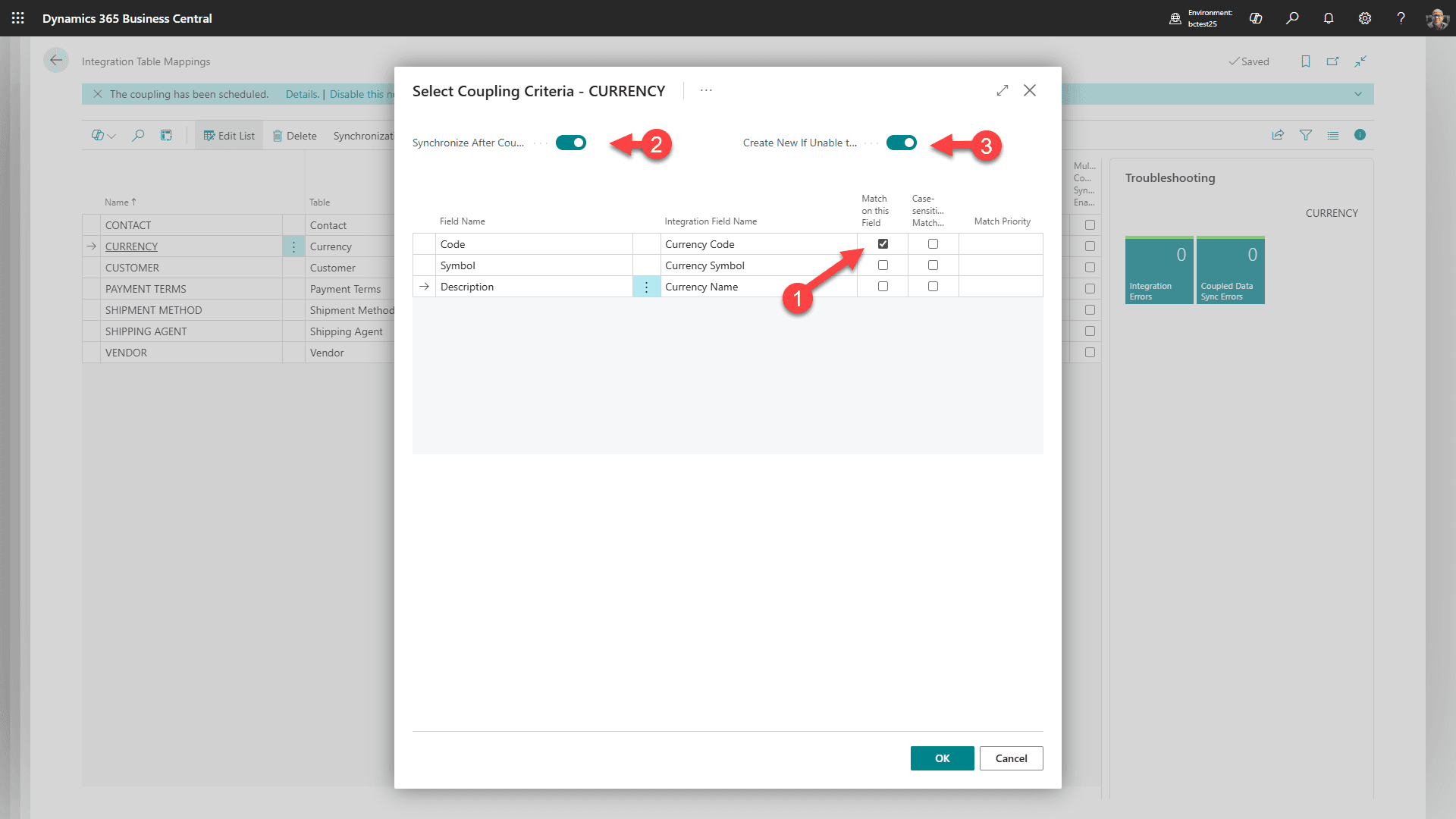Open the Details link in the notification

click(302, 94)
